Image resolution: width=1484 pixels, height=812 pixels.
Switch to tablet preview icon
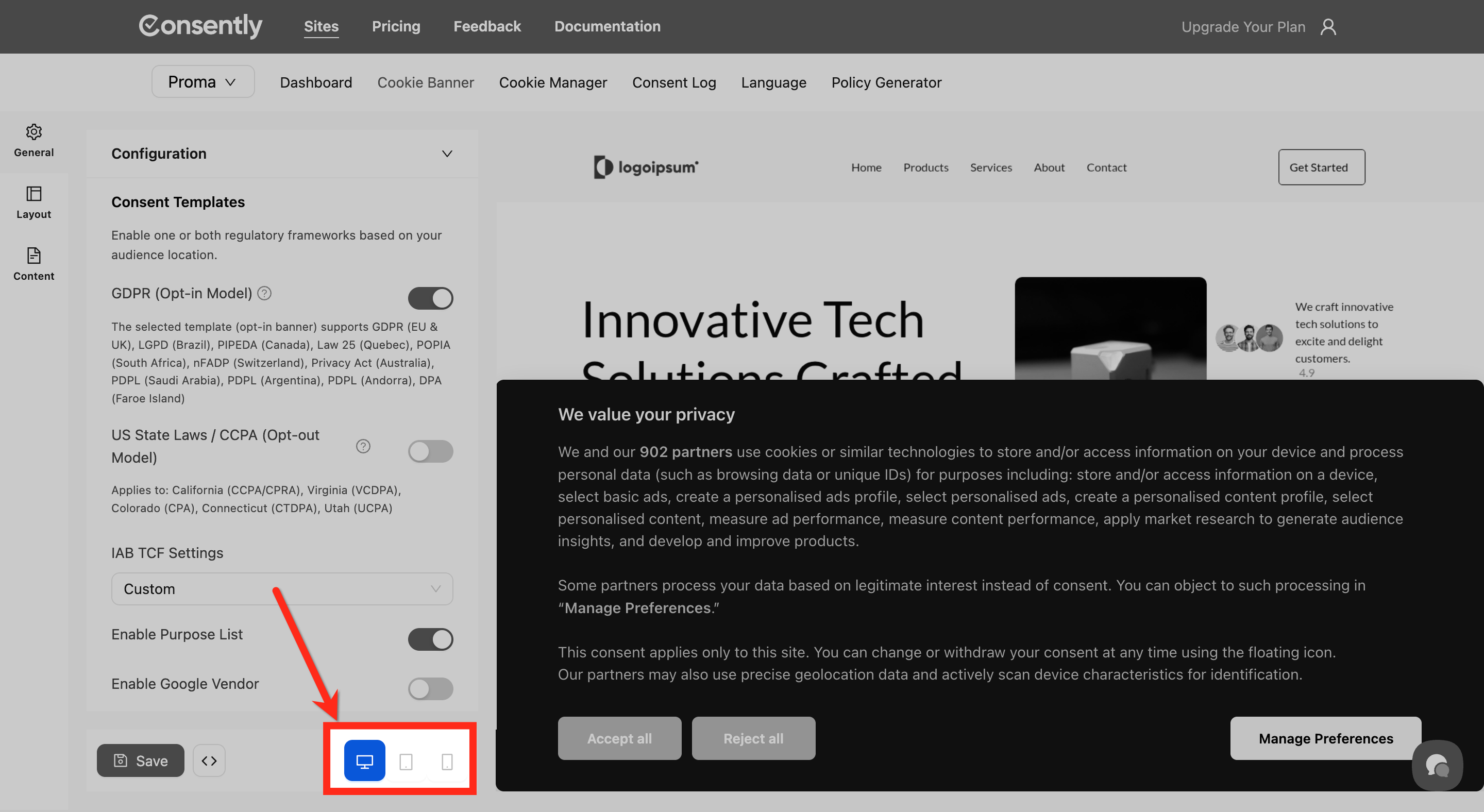point(406,761)
